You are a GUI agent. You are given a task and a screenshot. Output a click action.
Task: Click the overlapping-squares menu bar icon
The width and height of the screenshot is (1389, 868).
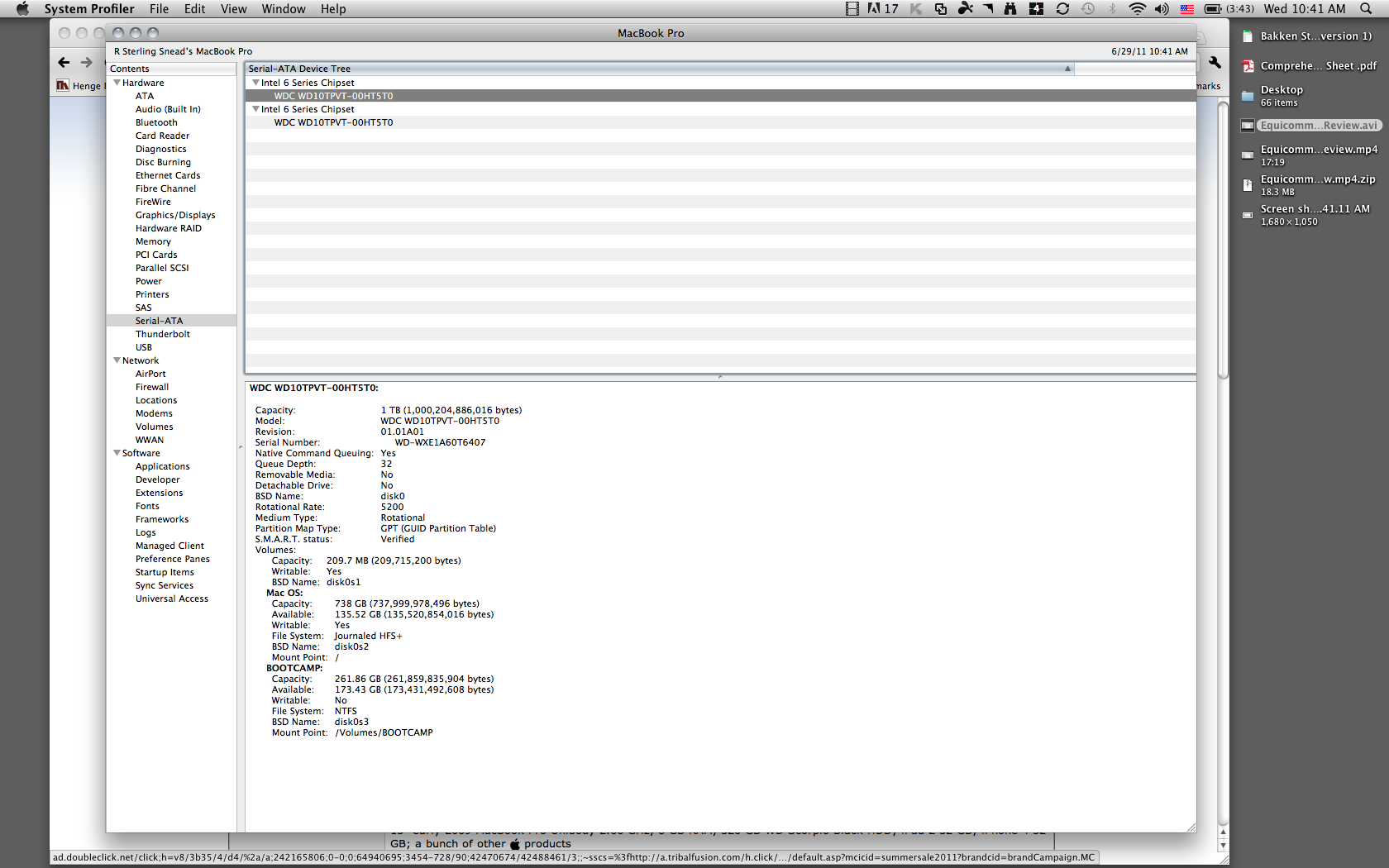pyautogui.click(x=941, y=8)
